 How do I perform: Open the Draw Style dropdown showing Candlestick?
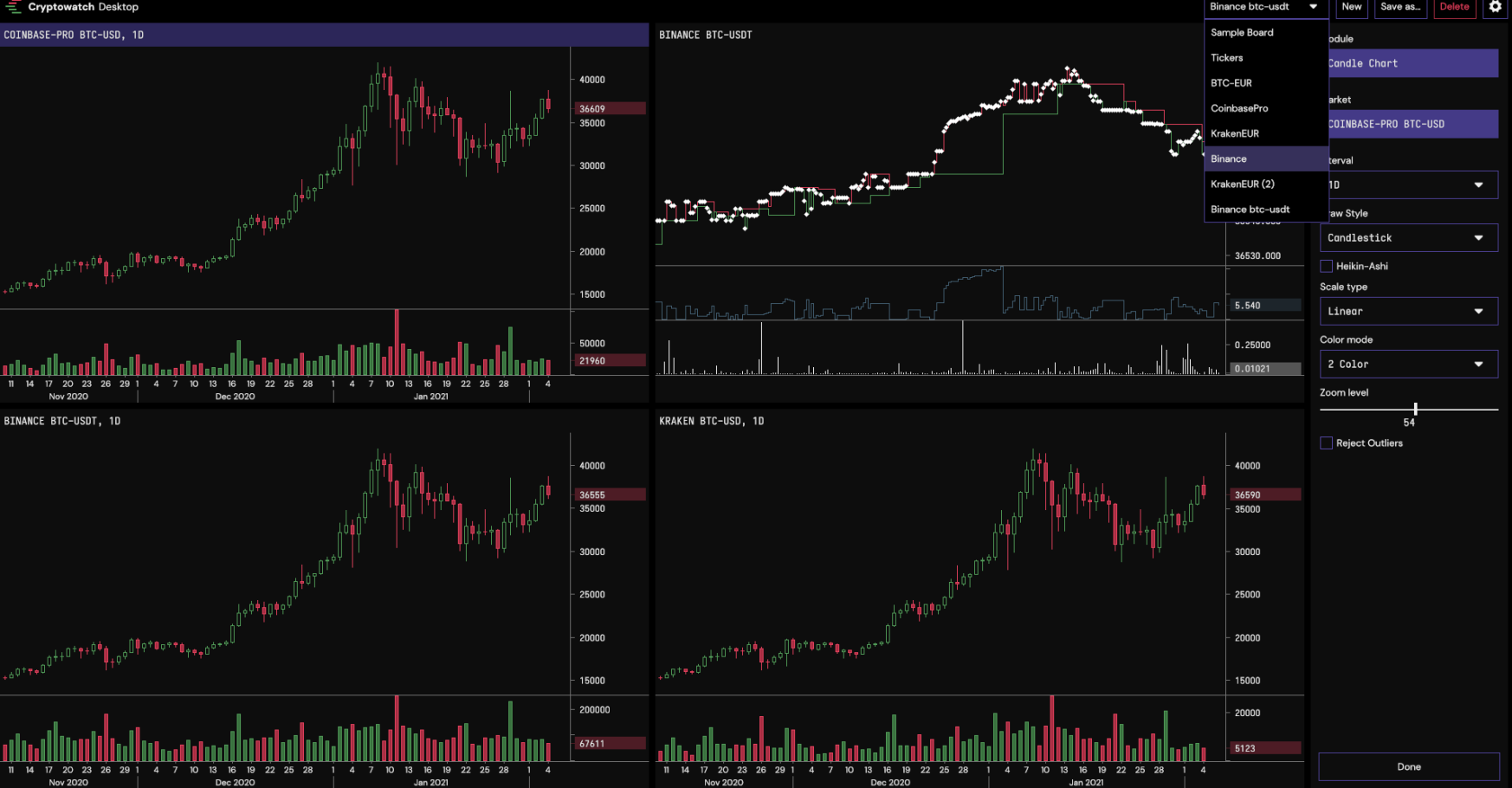coord(1408,237)
